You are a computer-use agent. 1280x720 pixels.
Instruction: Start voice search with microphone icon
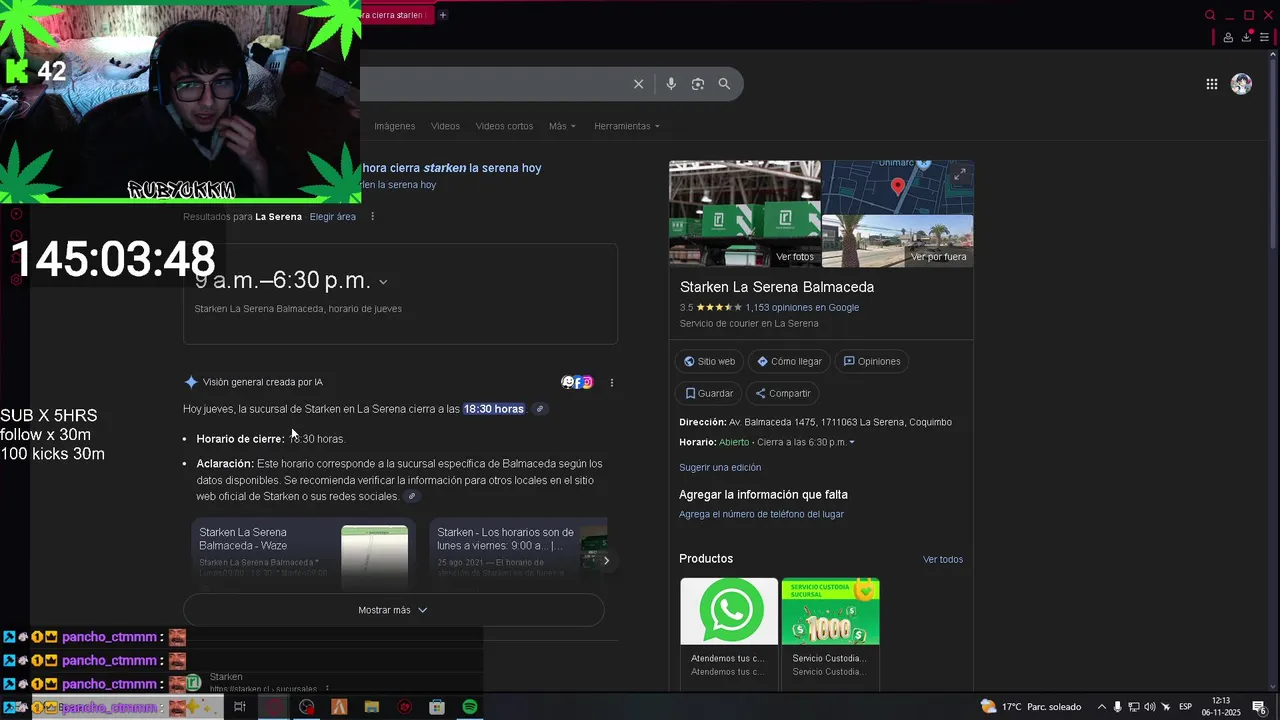671,84
